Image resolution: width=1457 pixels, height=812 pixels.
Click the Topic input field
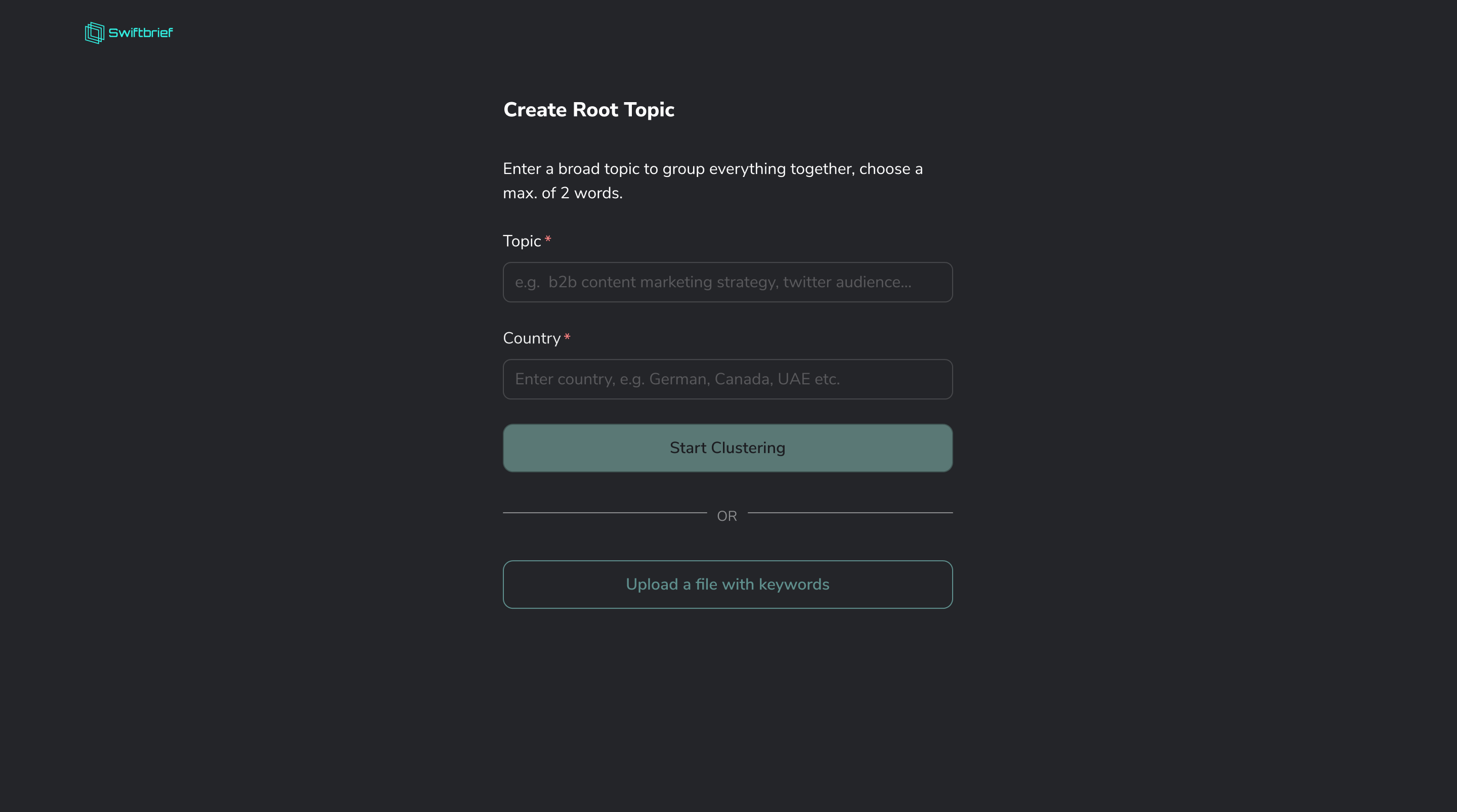pyautogui.click(x=727, y=282)
